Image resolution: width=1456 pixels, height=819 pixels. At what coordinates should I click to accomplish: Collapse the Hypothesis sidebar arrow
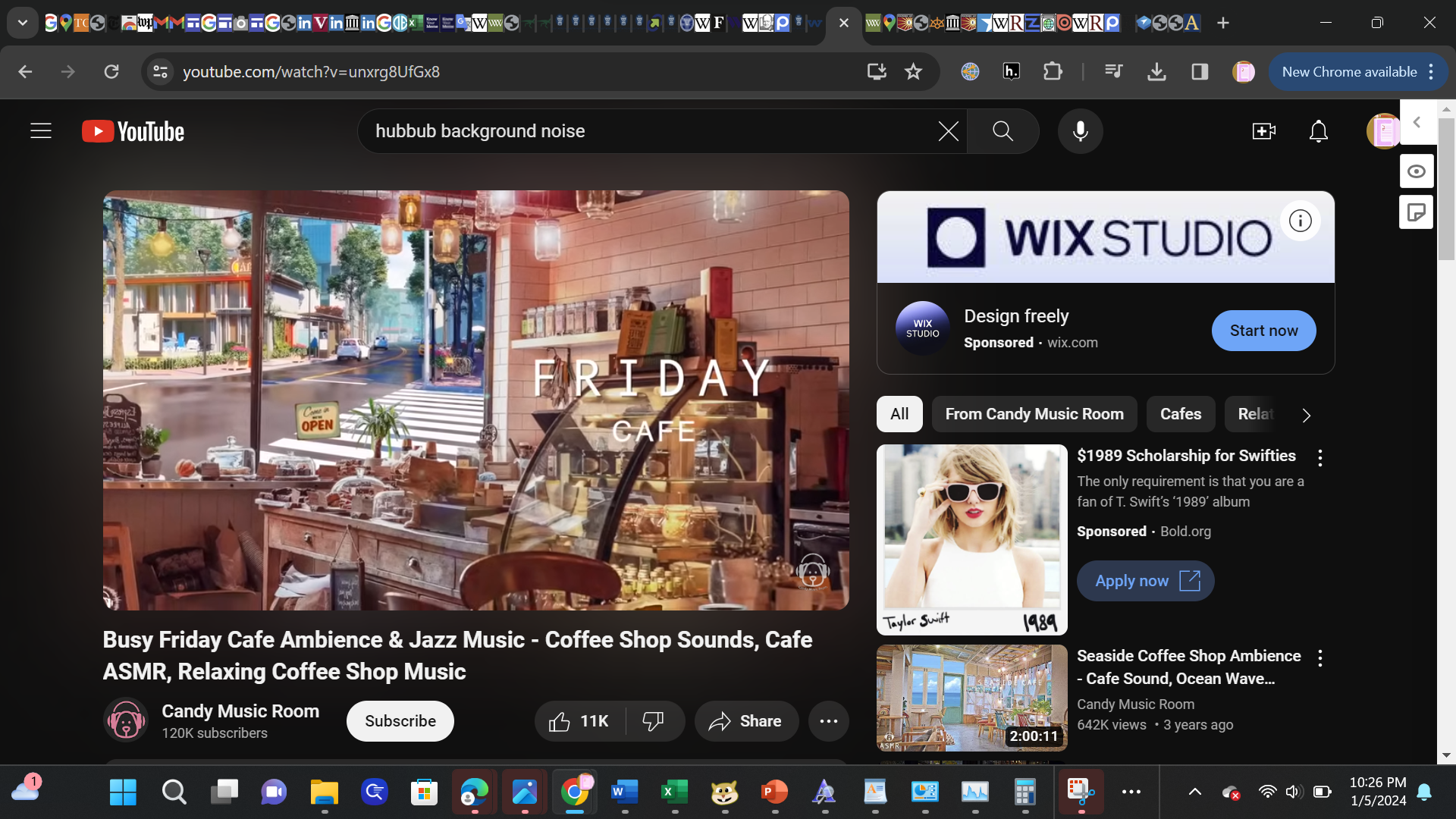coord(1417,122)
